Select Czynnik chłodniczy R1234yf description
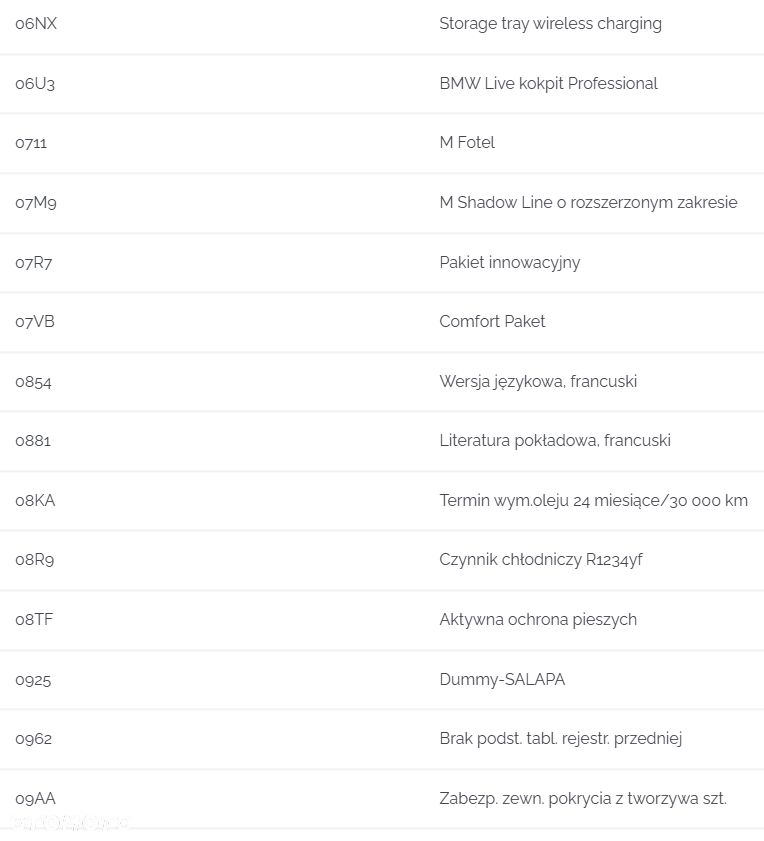764x841 pixels. [x=541, y=560]
